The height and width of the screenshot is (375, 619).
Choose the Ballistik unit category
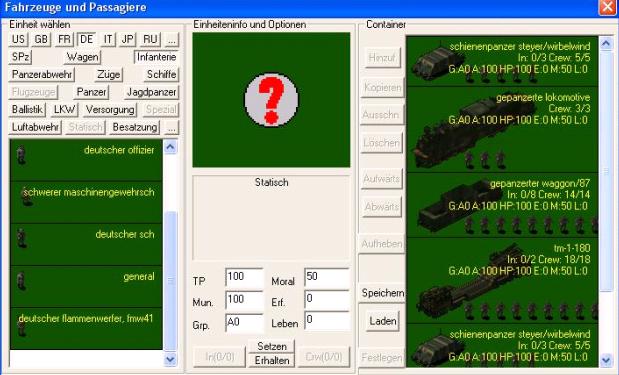(27, 109)
